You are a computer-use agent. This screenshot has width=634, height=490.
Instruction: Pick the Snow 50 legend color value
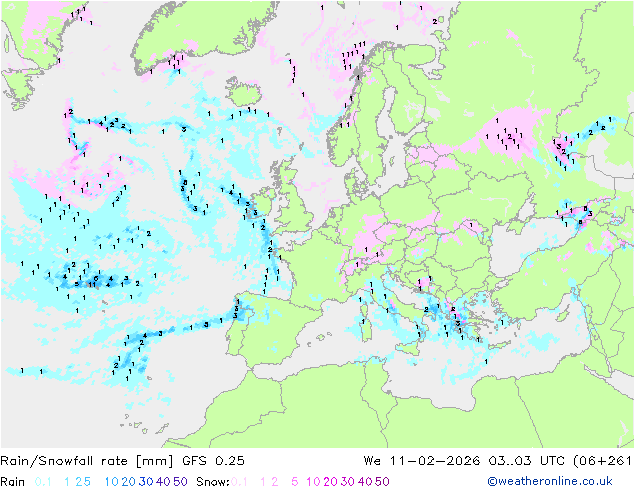point(382,482)
